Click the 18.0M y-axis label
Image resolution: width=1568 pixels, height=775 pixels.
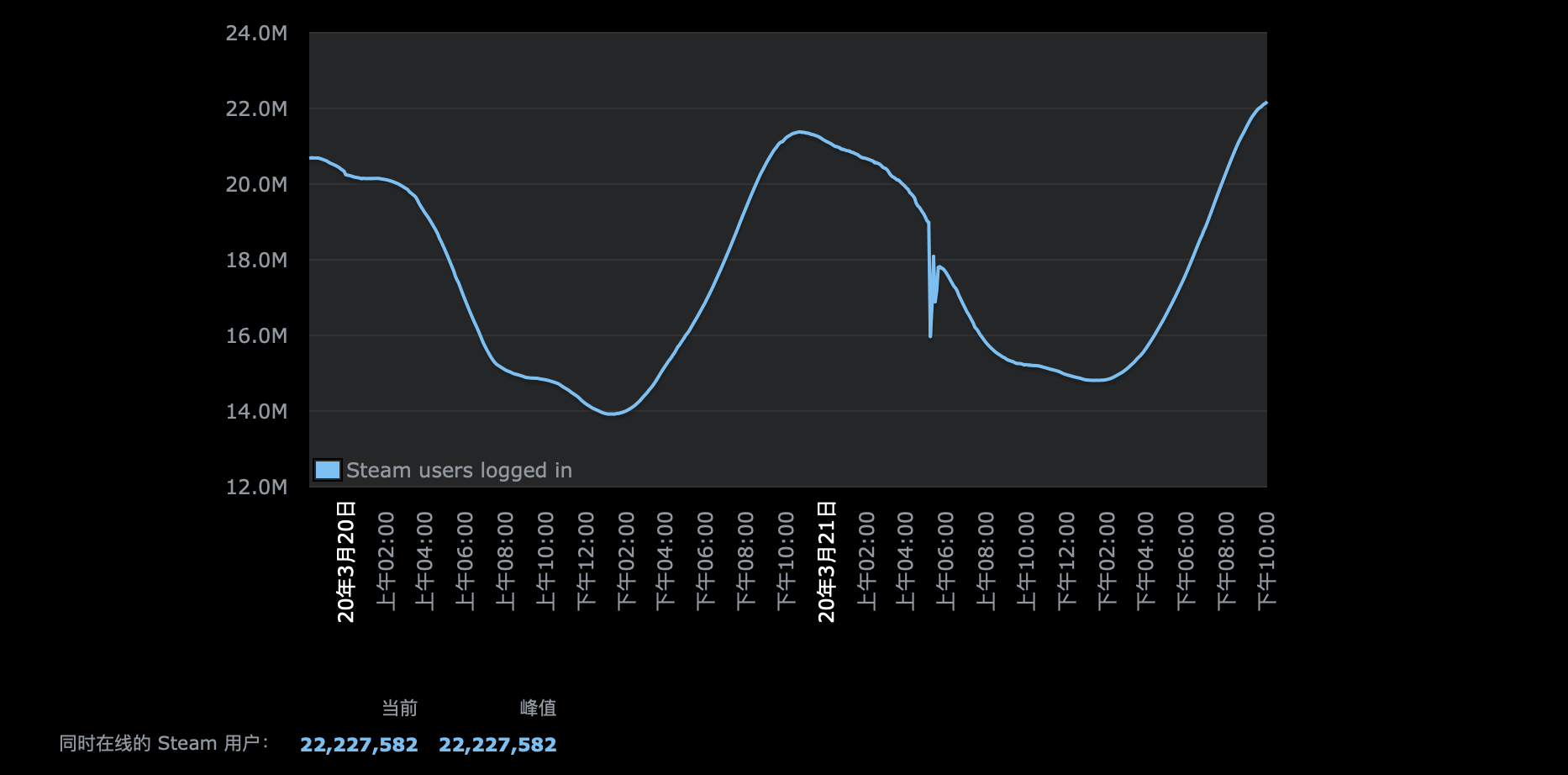(x=256, y=261)
